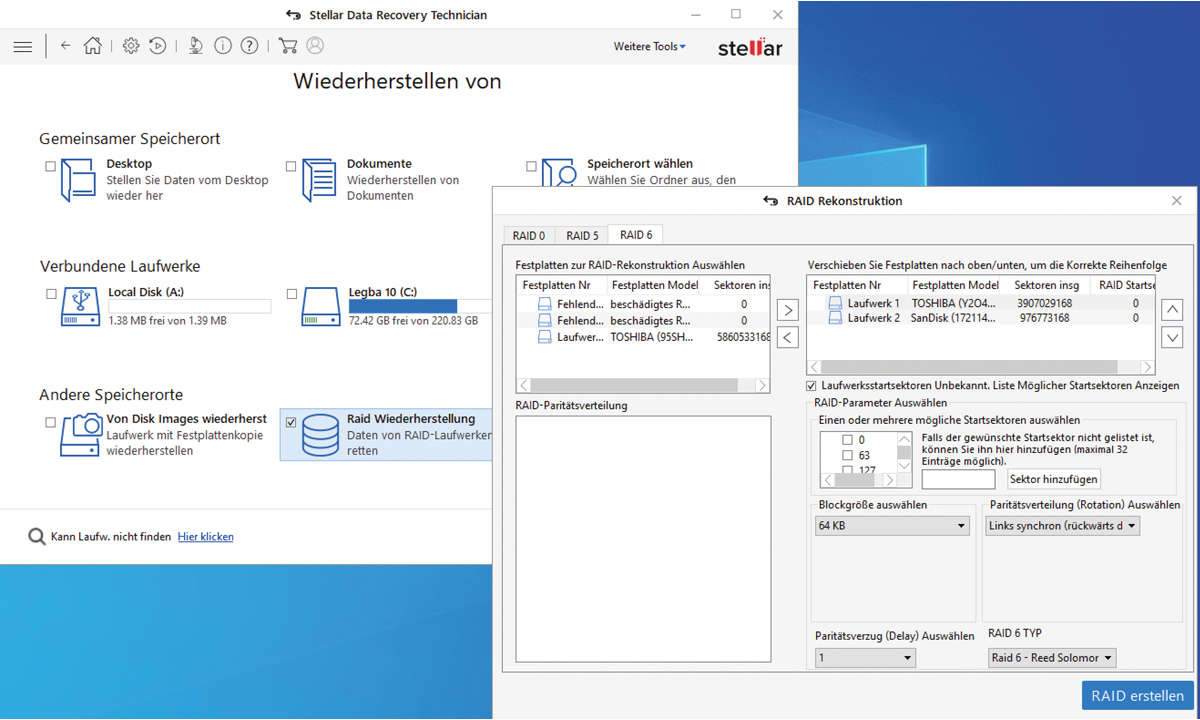Open the info icon in the toolbar
1200x720 pixels.
click(x=223, y=46)
